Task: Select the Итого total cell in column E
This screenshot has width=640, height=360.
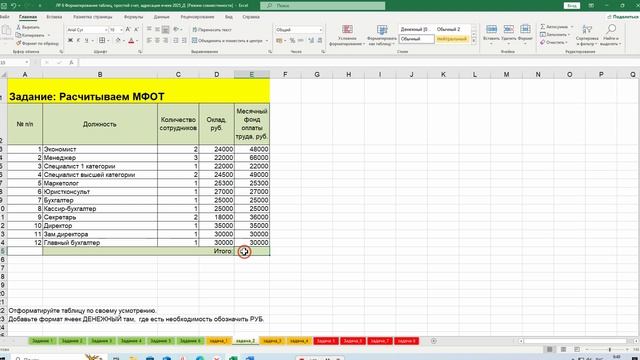Action: click(x=252, y=251)
